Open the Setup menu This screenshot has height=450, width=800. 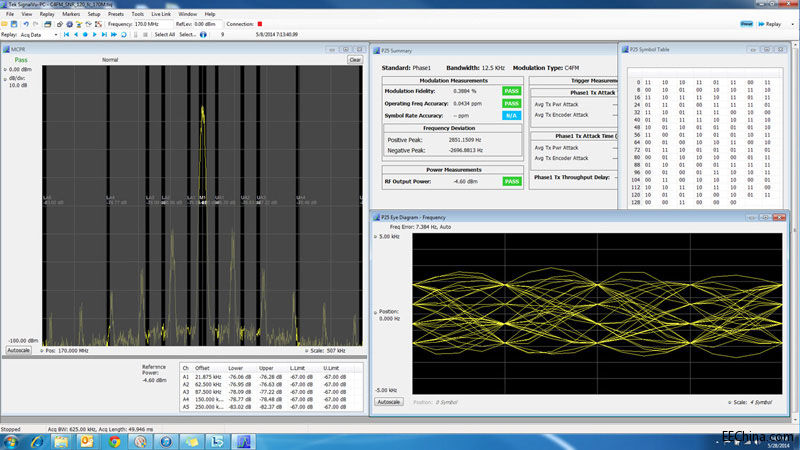pyautogui.click(x=94, y=14)
